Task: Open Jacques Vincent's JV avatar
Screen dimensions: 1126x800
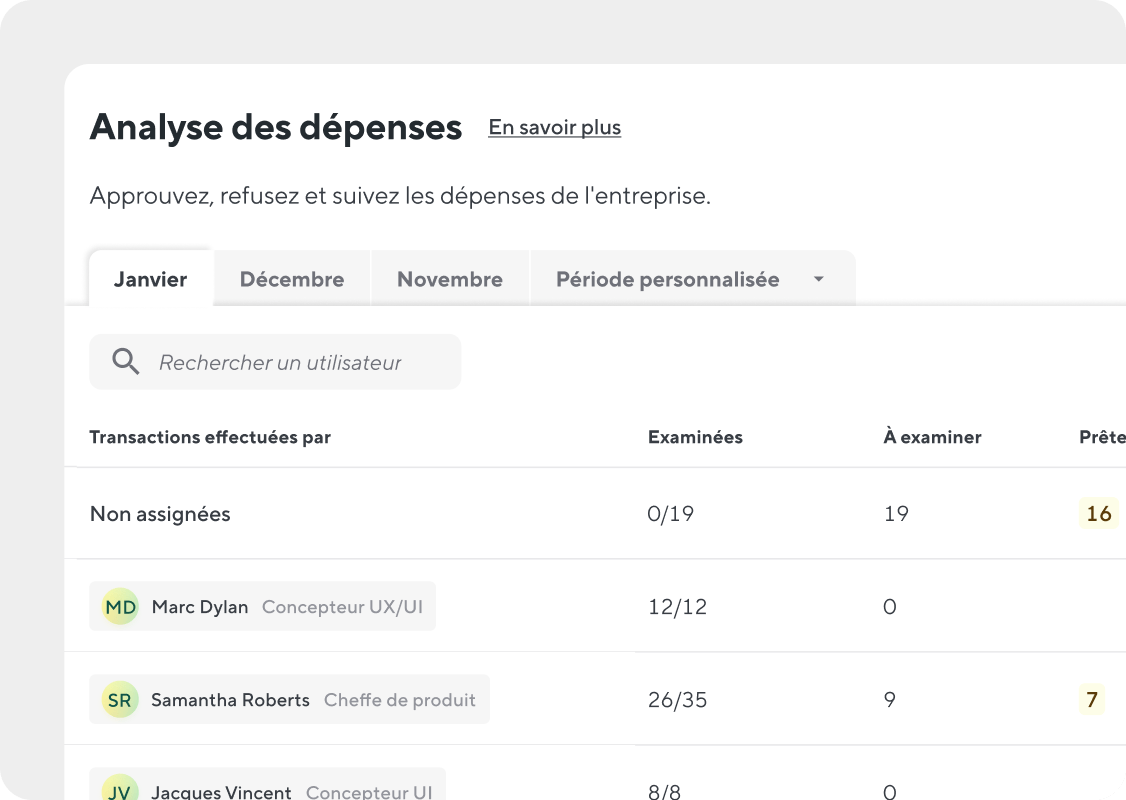Action: [120, 788]
